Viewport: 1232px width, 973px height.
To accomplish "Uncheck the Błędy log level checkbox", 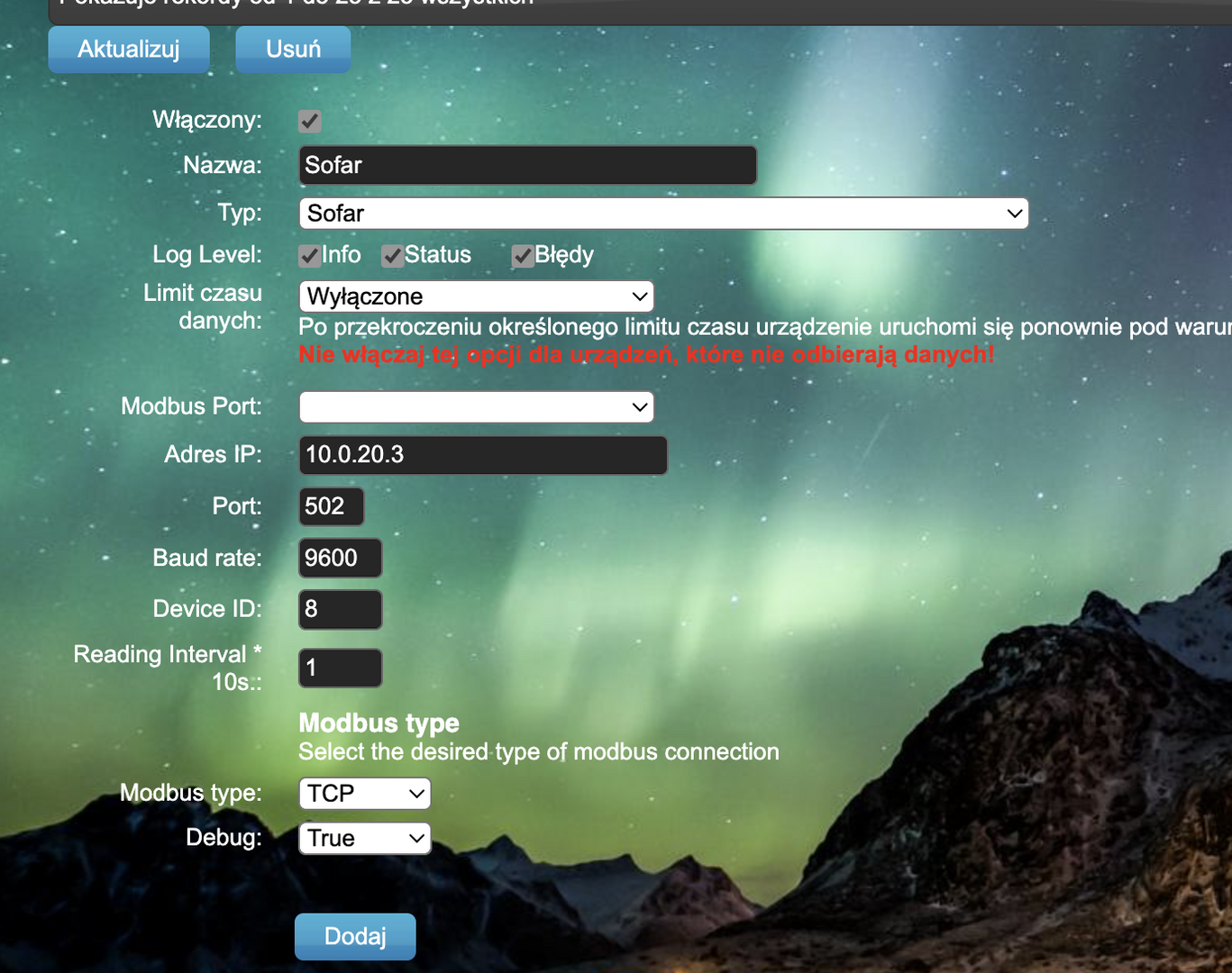I will [523, 256].
